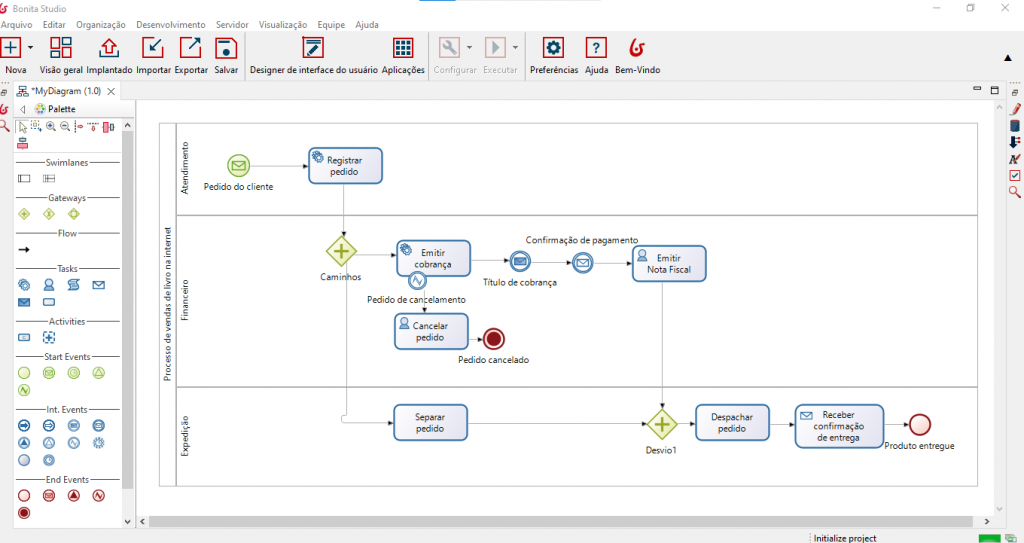Click the checkbox icon in right sidebar
Image resolution: width=1024 pixels, height=543 pixels.
coord(1015,175)
